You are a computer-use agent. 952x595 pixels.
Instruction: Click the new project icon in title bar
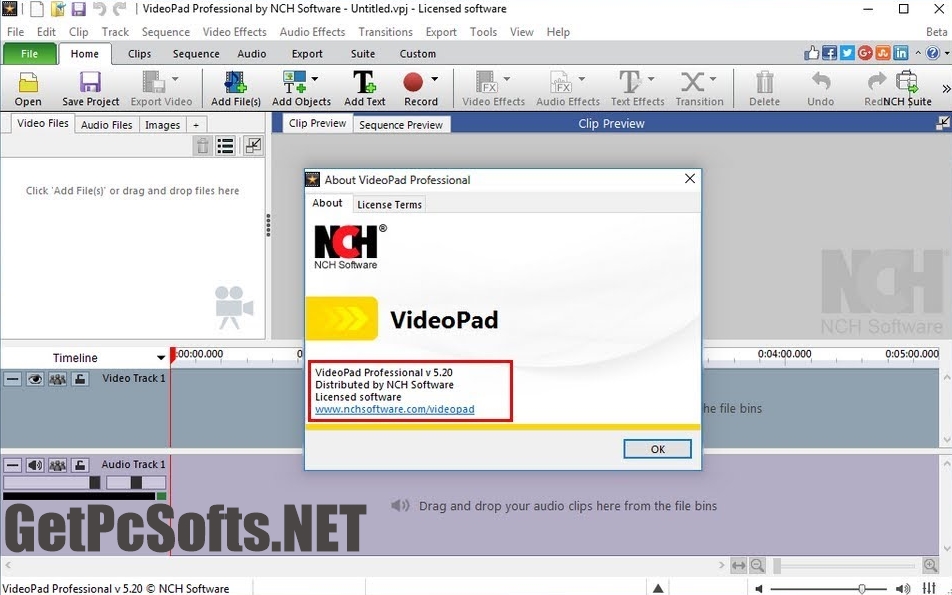click(x=38, y=9)
